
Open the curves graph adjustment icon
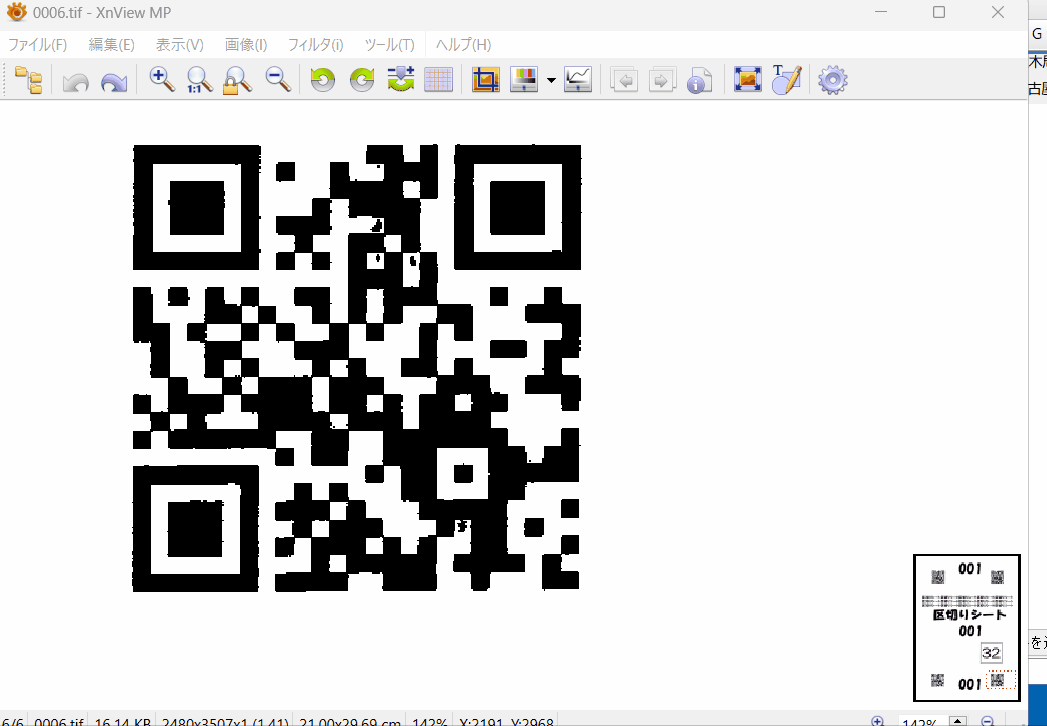pyautogui.click(x=578, y=79)
